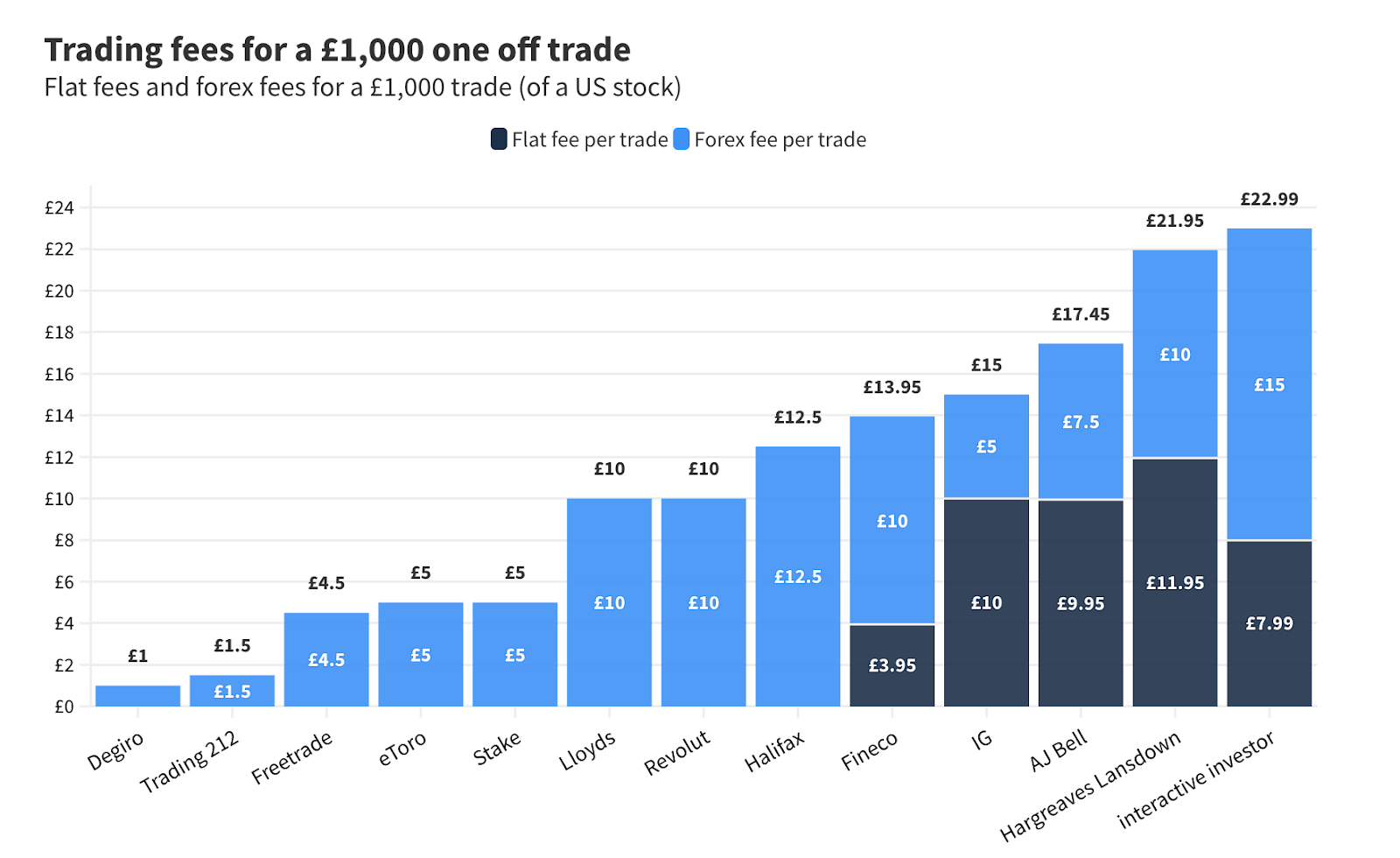Select the Freetrade £4.5 forex bar
This screenshot has width=1400, height=858.
coord(326,659)
